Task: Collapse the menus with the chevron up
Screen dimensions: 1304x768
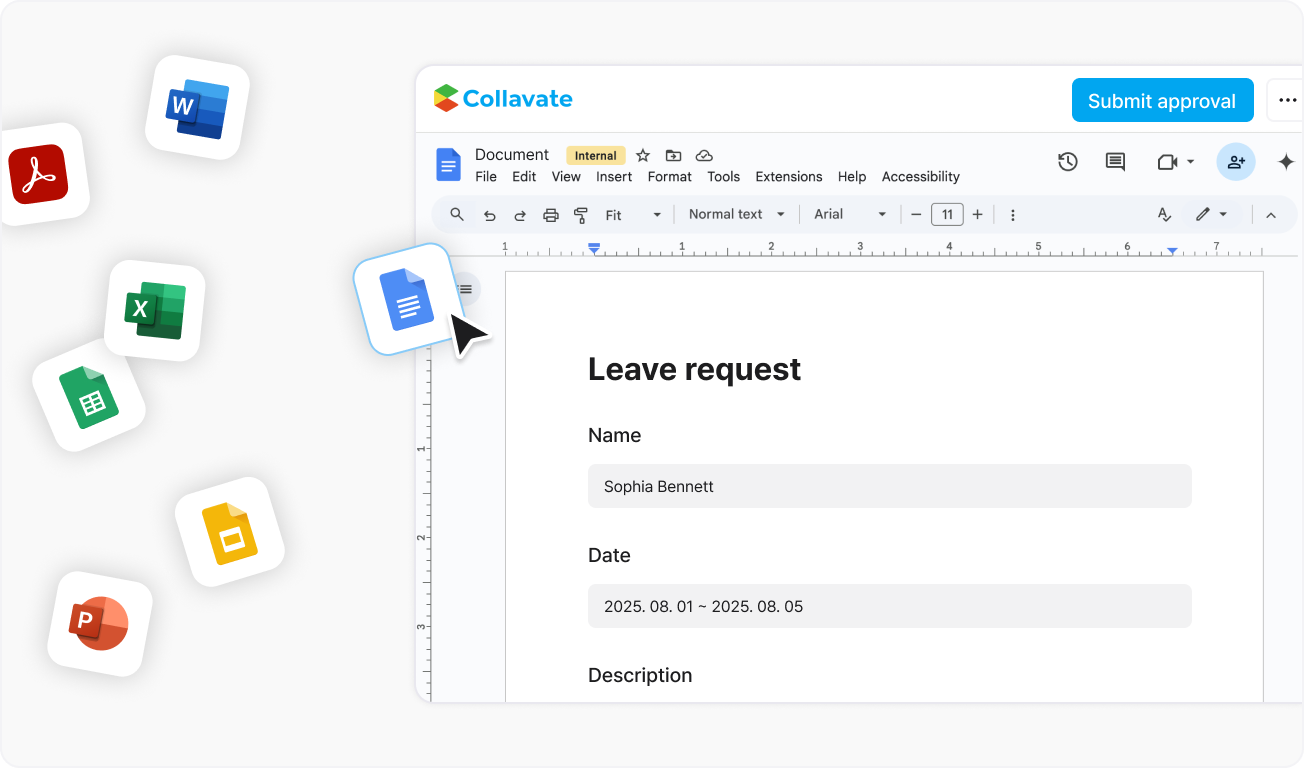Action: click(x=1271, y=215)
